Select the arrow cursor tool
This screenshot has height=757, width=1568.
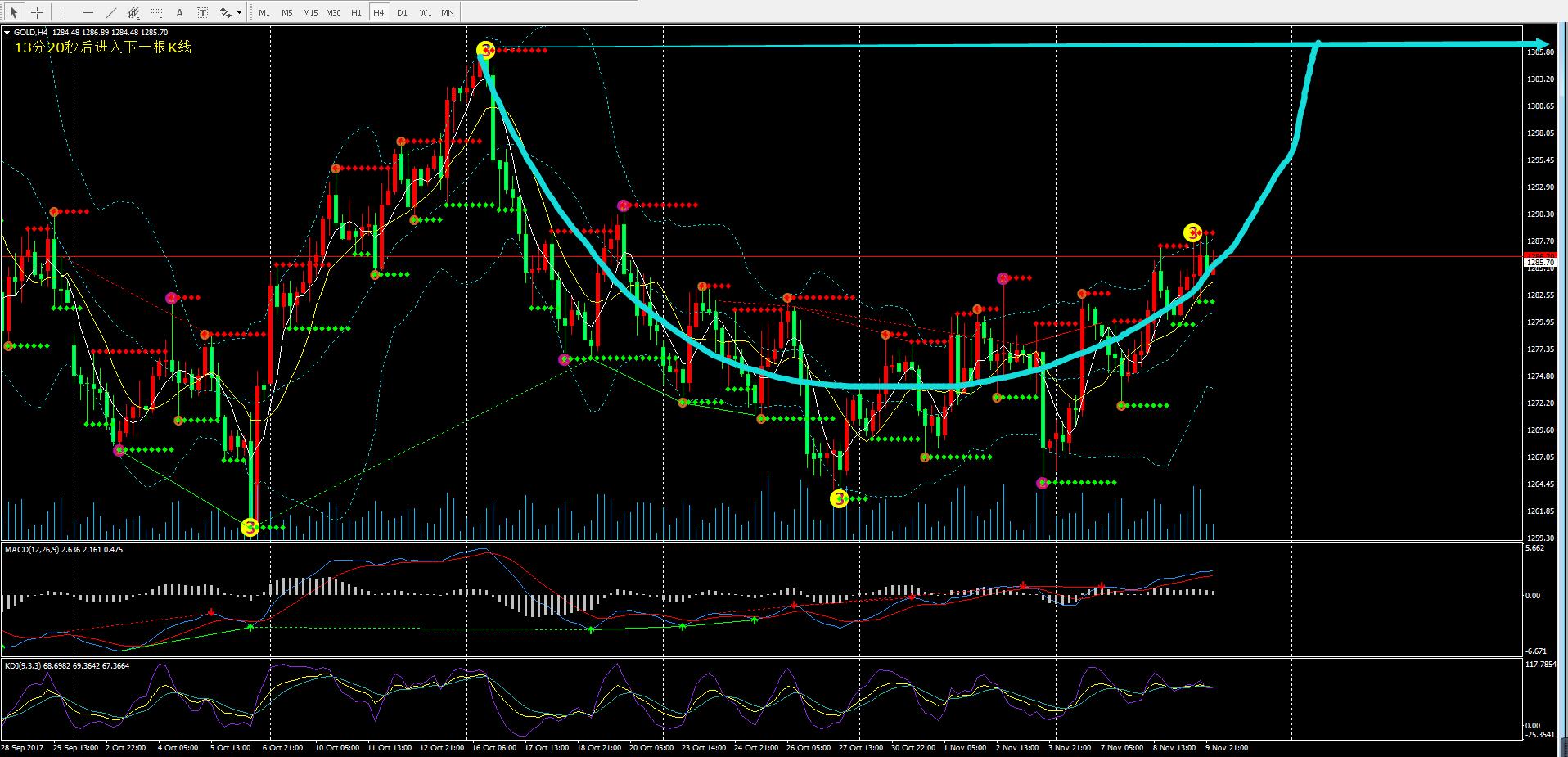click(x=14, y=12)
